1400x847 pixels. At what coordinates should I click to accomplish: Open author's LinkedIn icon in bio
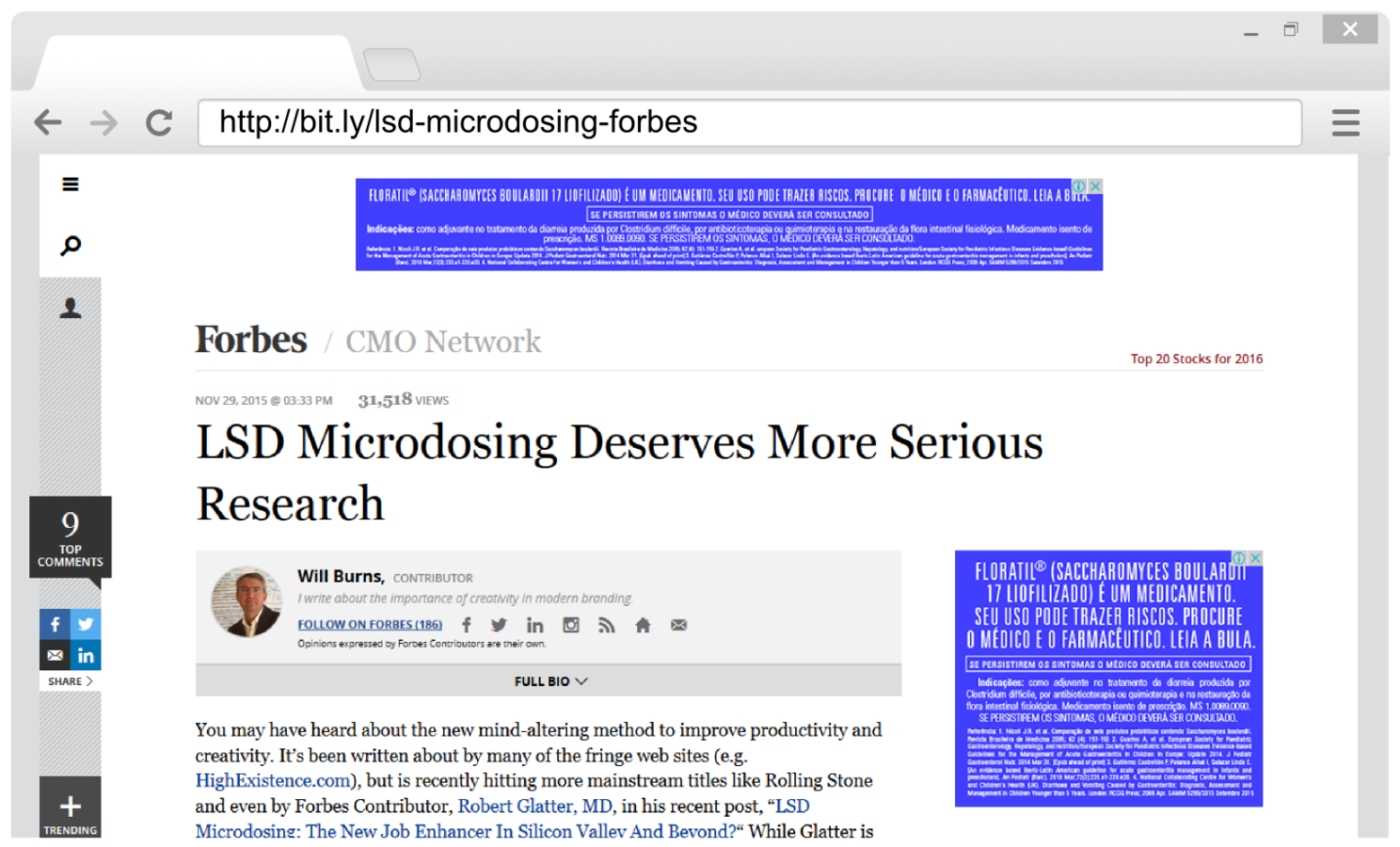pos(534,625)
